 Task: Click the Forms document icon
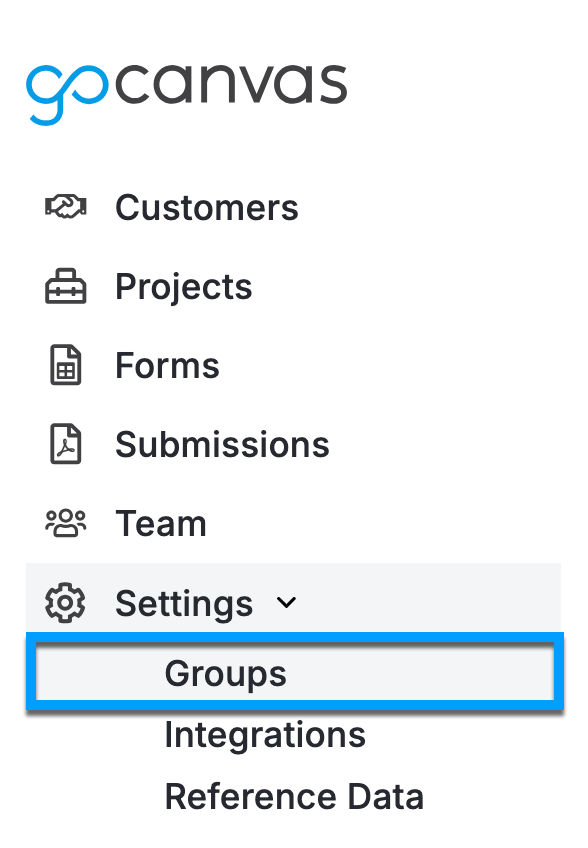click(64, 365)
